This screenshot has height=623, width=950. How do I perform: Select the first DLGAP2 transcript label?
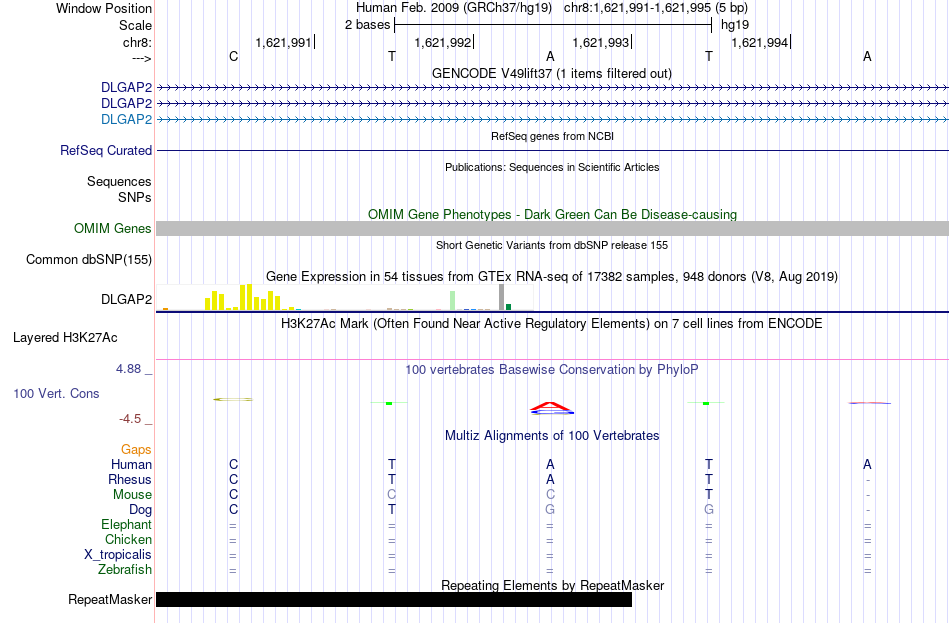[x=126, y=87]
